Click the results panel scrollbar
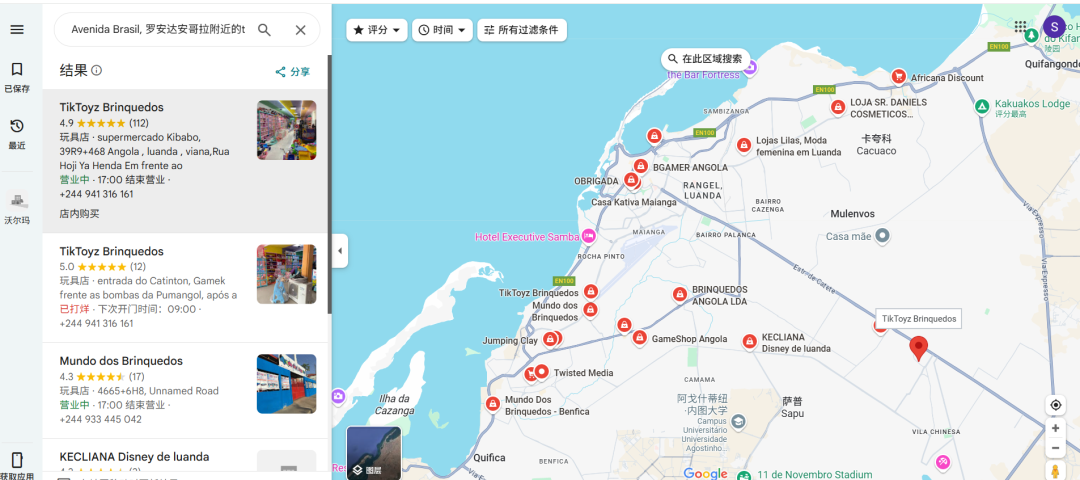The width and height of the screenshot is (1080, 480). [x=329, y=185]
